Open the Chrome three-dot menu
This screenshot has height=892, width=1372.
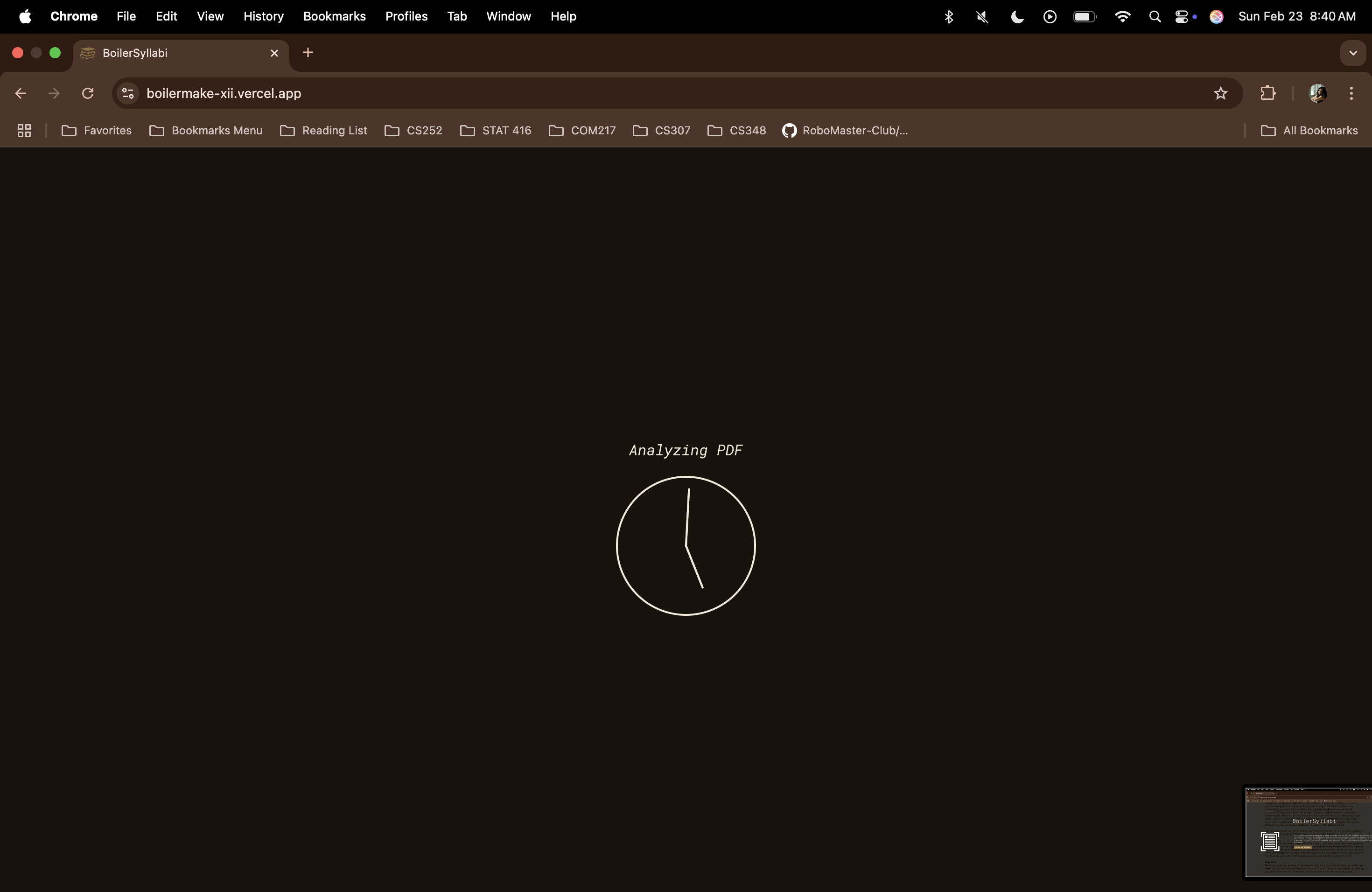1351,93
